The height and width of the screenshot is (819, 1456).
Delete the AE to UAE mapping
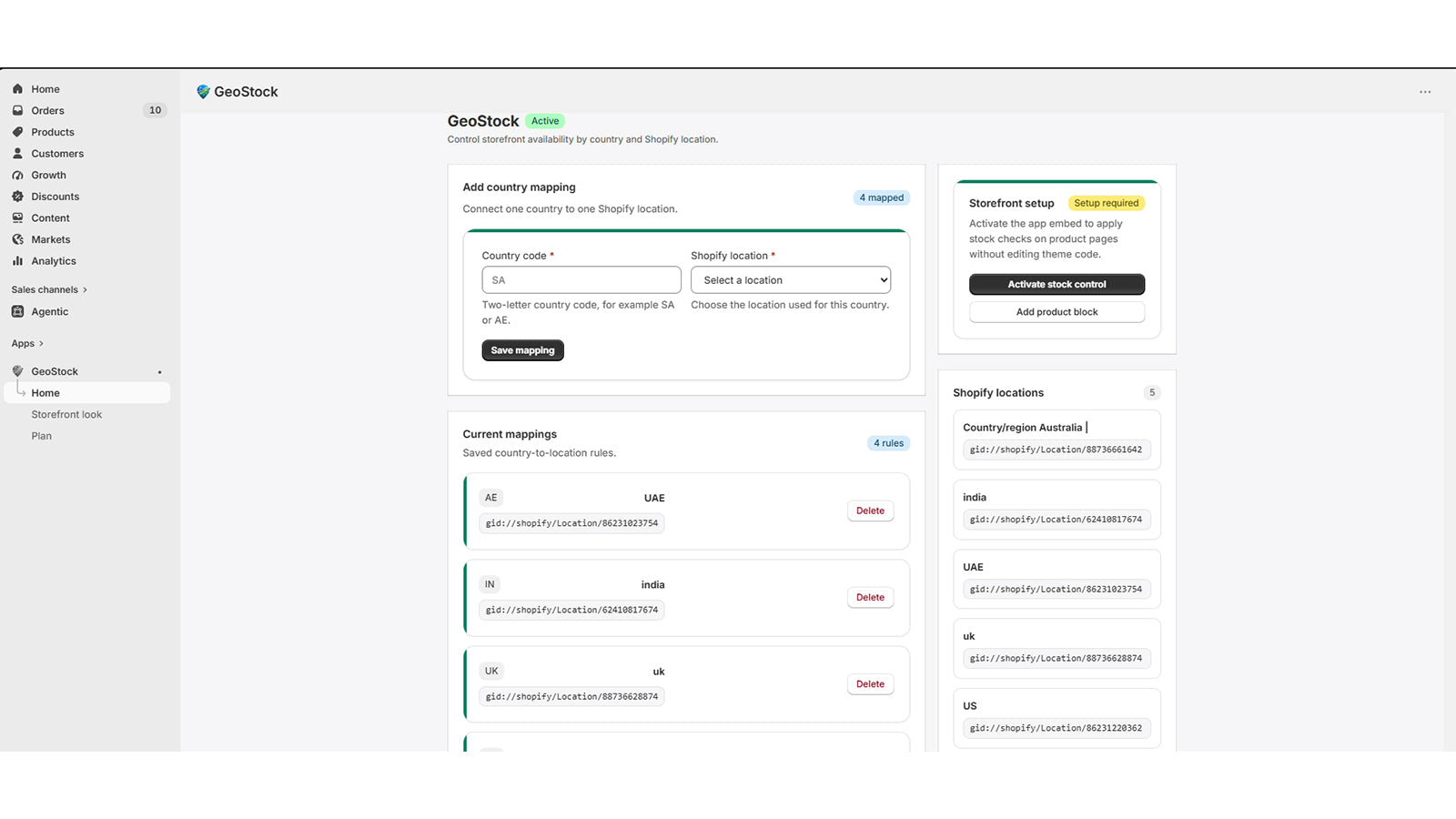pos(870,511)
